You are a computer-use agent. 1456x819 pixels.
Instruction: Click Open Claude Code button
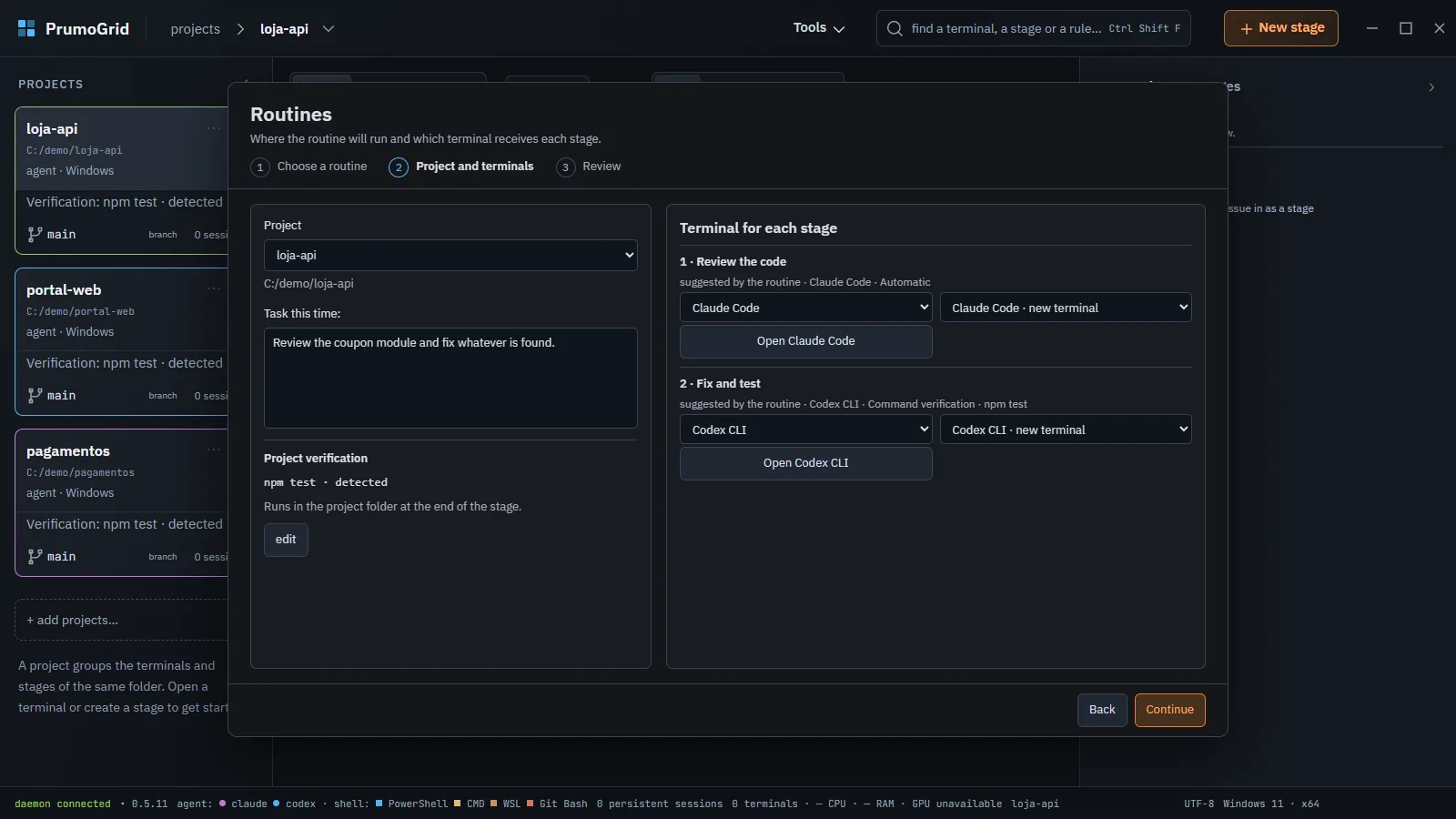806,341
